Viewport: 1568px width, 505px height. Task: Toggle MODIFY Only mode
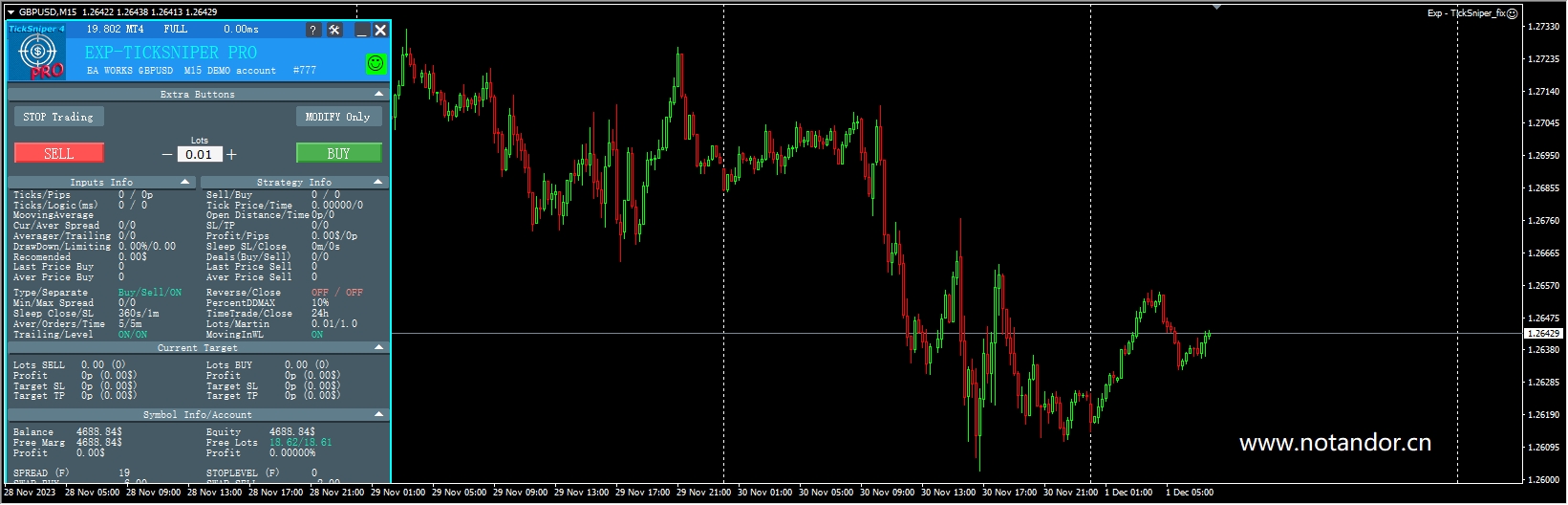pyautogui.click(x=338, y=117)
